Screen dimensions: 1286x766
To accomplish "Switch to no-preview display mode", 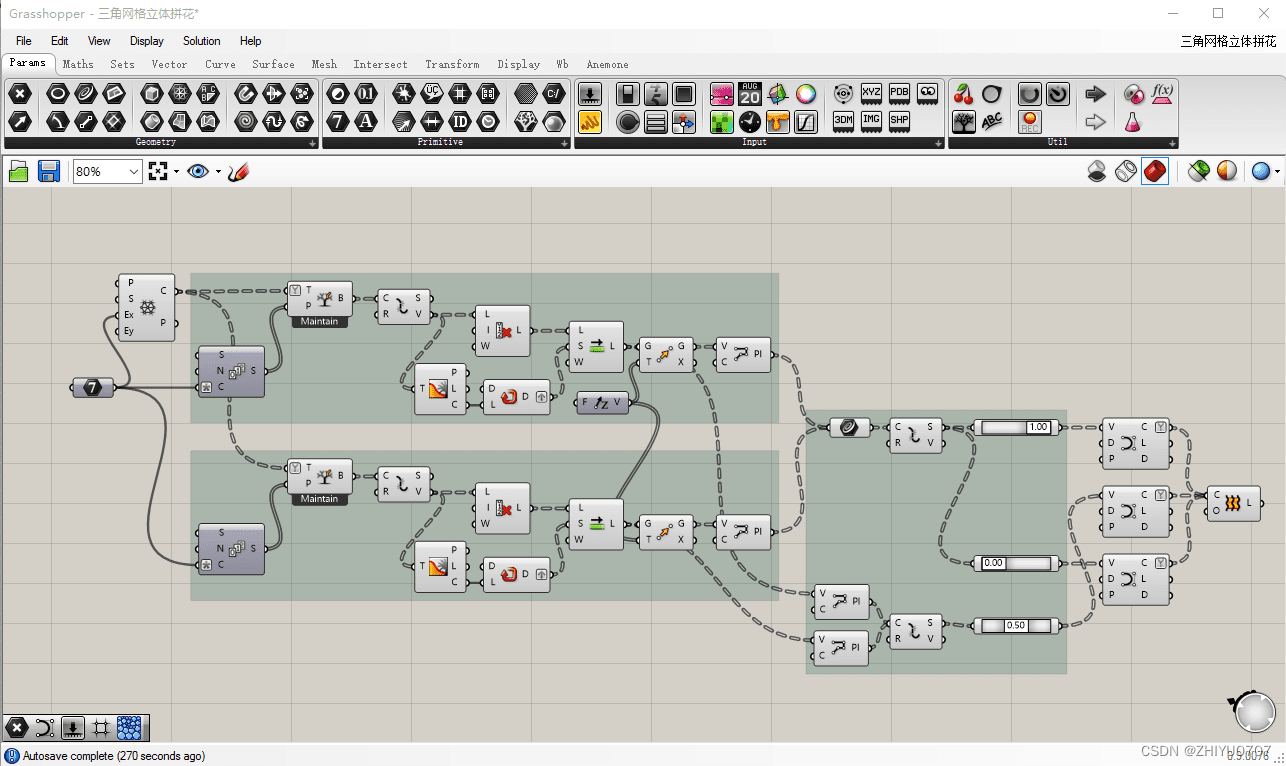I will 1097,171.
